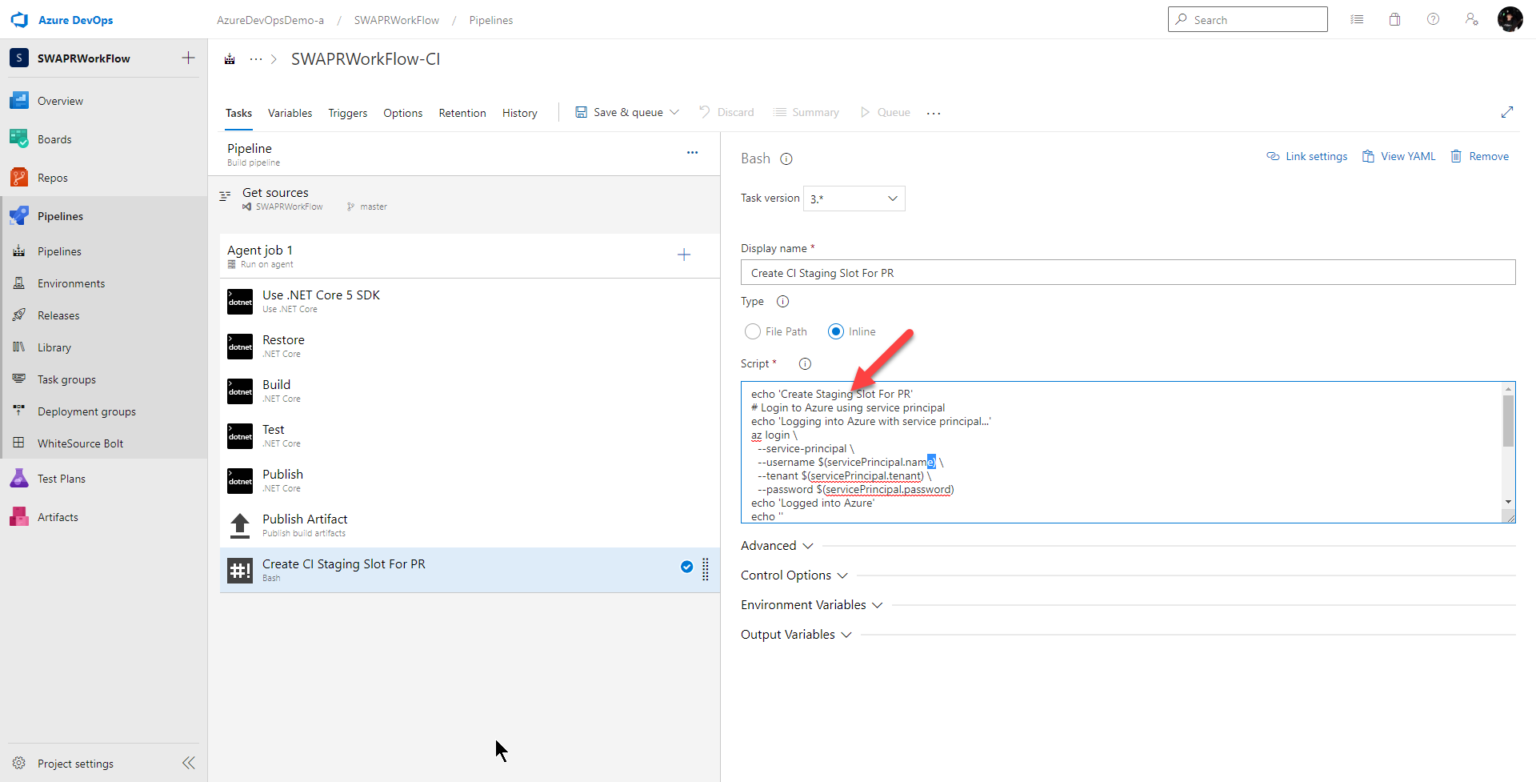Select the File Path radio button
Screen dimensions: 1536x782
click(x=753, y=332)
